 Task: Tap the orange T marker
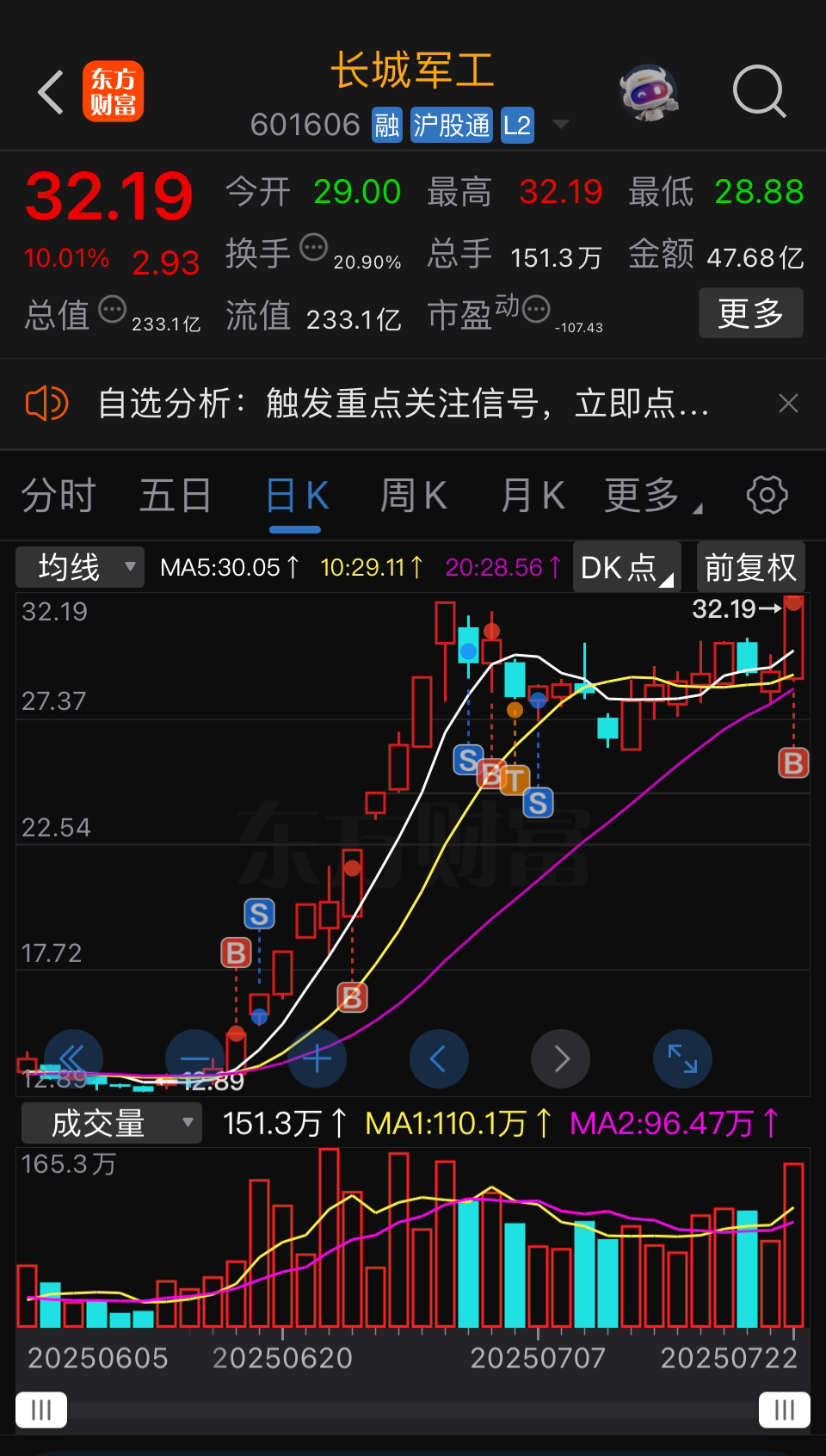click(514, 780)
